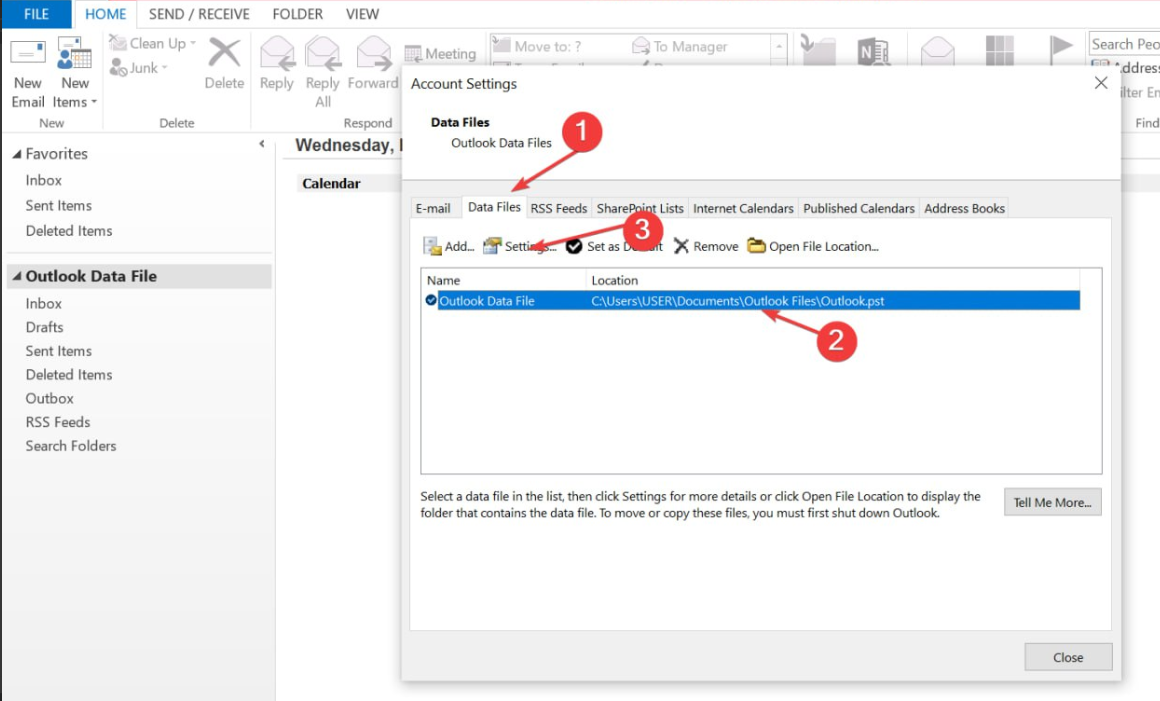This screenshot has width=1160, height=701.
Task: Click the Calendar header in To-Do pane
Action: tap(331, 183)
